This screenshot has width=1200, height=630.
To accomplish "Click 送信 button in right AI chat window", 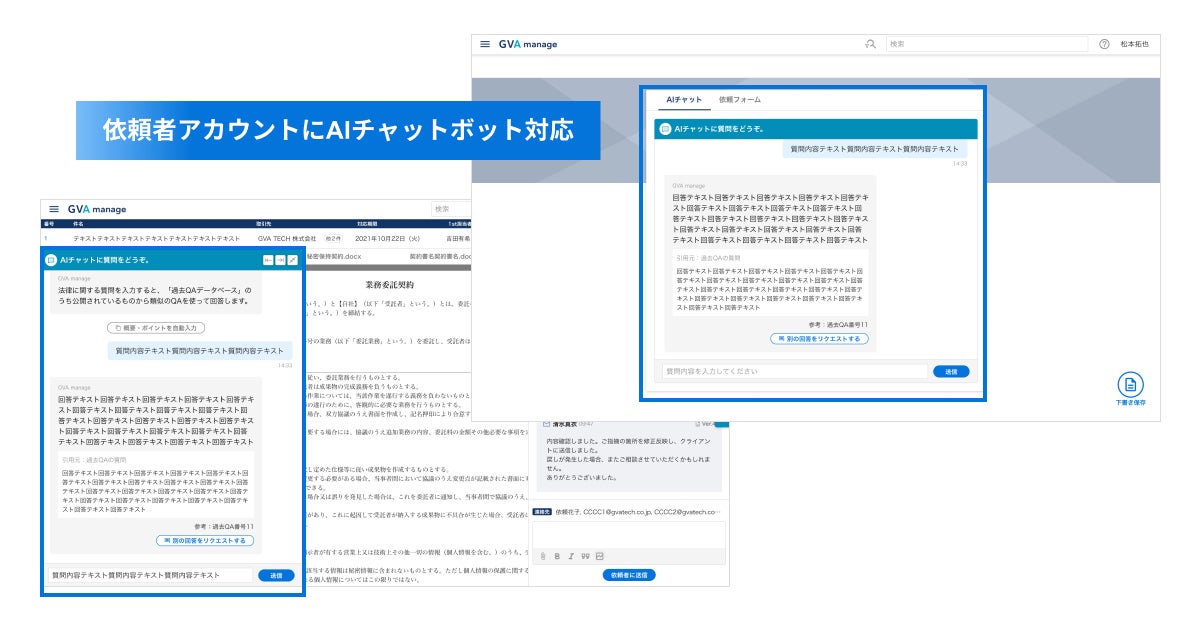I will tap(951, 371).
